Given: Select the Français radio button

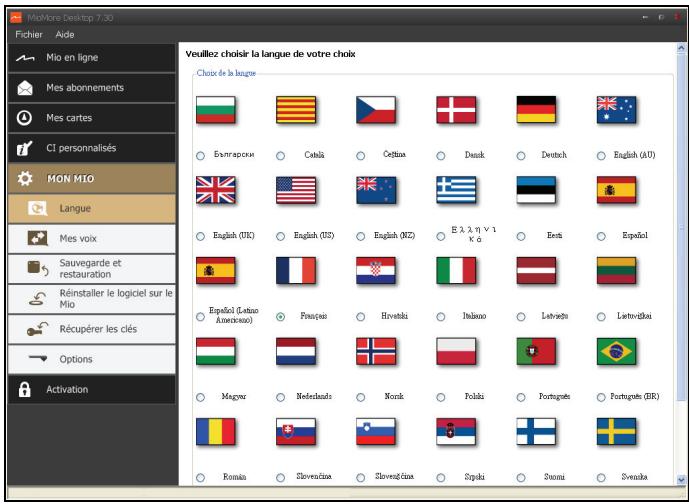Looking at the screenshot, I should (x=280, y=317).
